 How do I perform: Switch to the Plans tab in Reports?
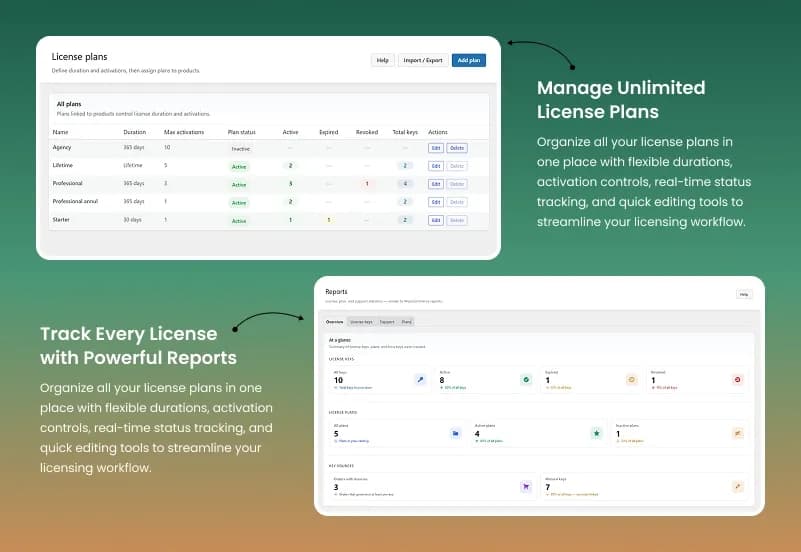pos(407,322)
